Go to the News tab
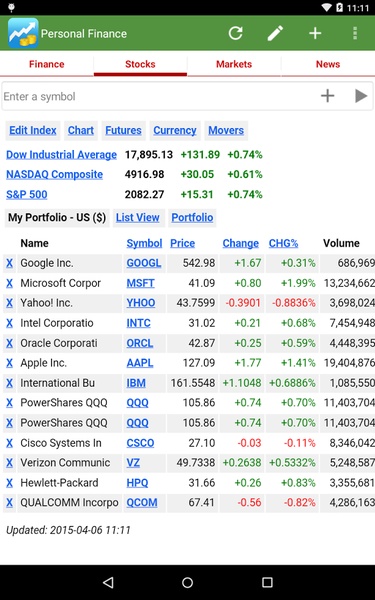Viewport: 375px width, 600px height. pos(328,64)
